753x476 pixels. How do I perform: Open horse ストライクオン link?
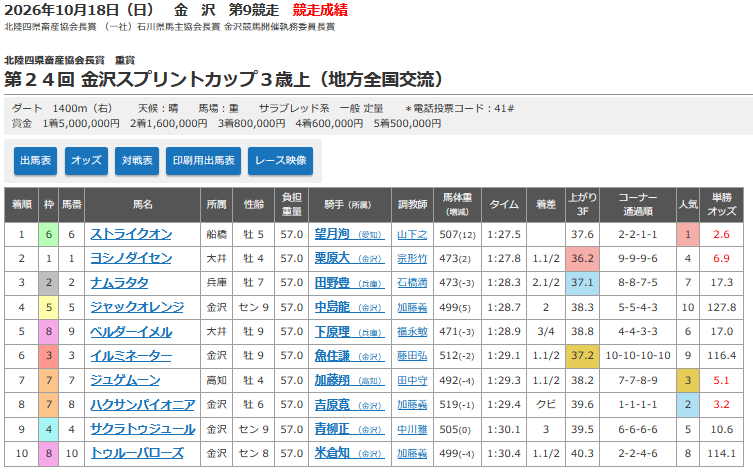coord(131,234)
